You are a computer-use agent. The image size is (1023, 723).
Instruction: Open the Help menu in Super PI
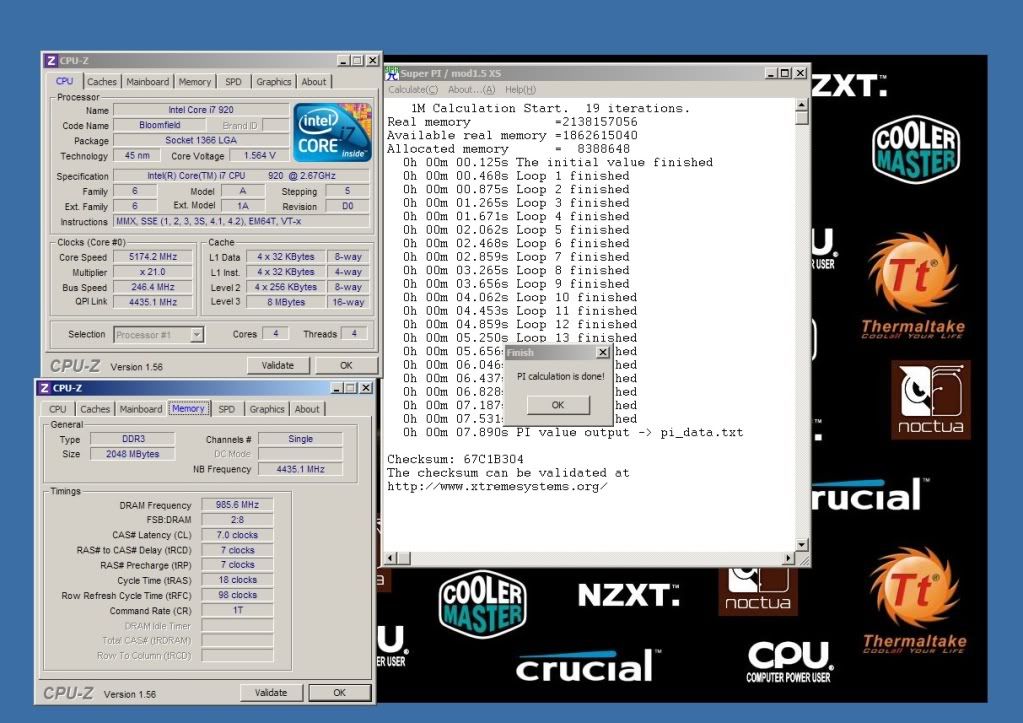pos(520,89)
